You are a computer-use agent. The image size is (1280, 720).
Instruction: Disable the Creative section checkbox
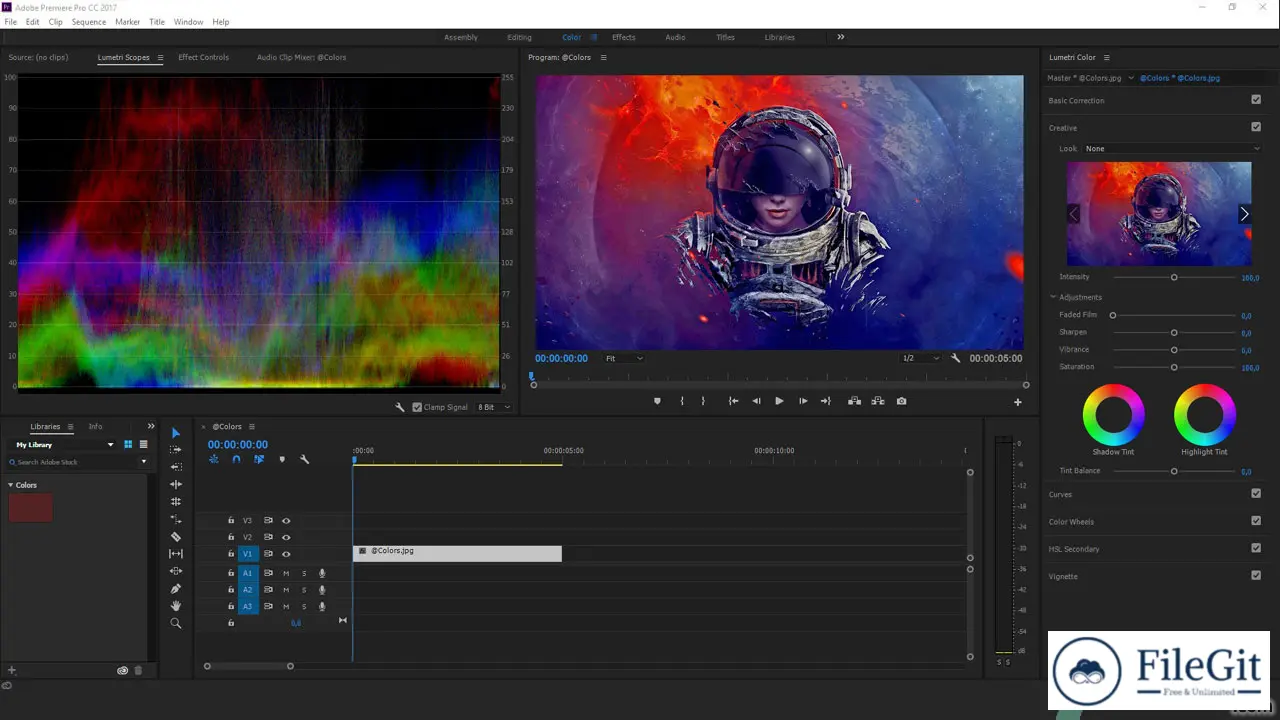click(1256, 127)
